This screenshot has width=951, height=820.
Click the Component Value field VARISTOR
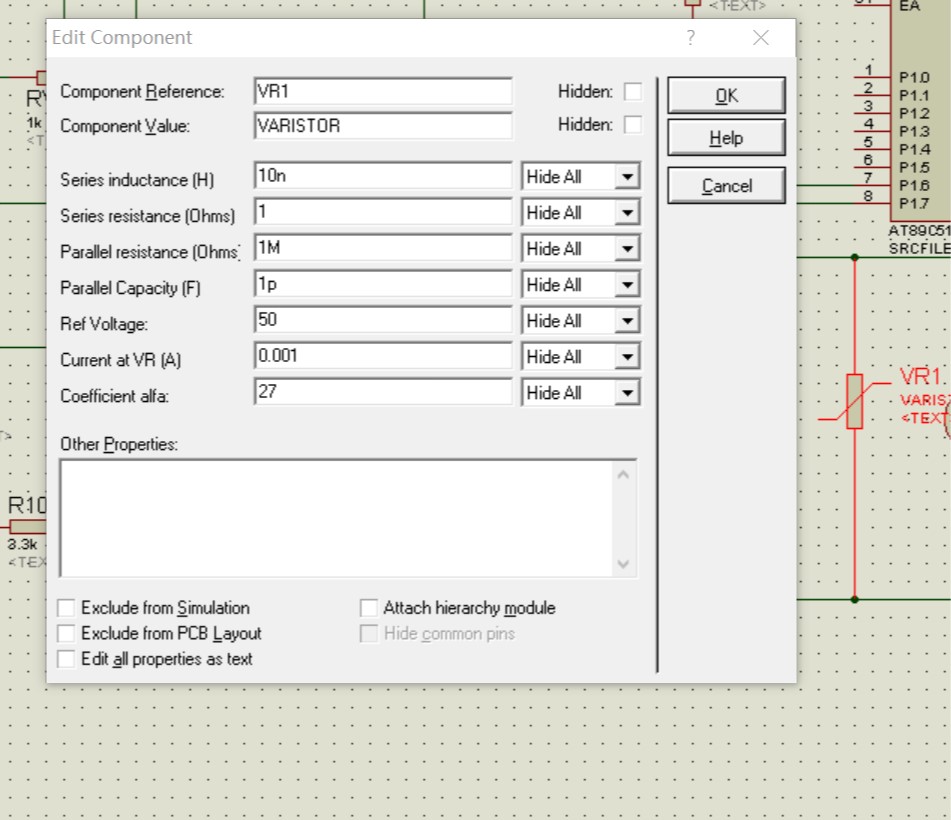pos(383,126)
